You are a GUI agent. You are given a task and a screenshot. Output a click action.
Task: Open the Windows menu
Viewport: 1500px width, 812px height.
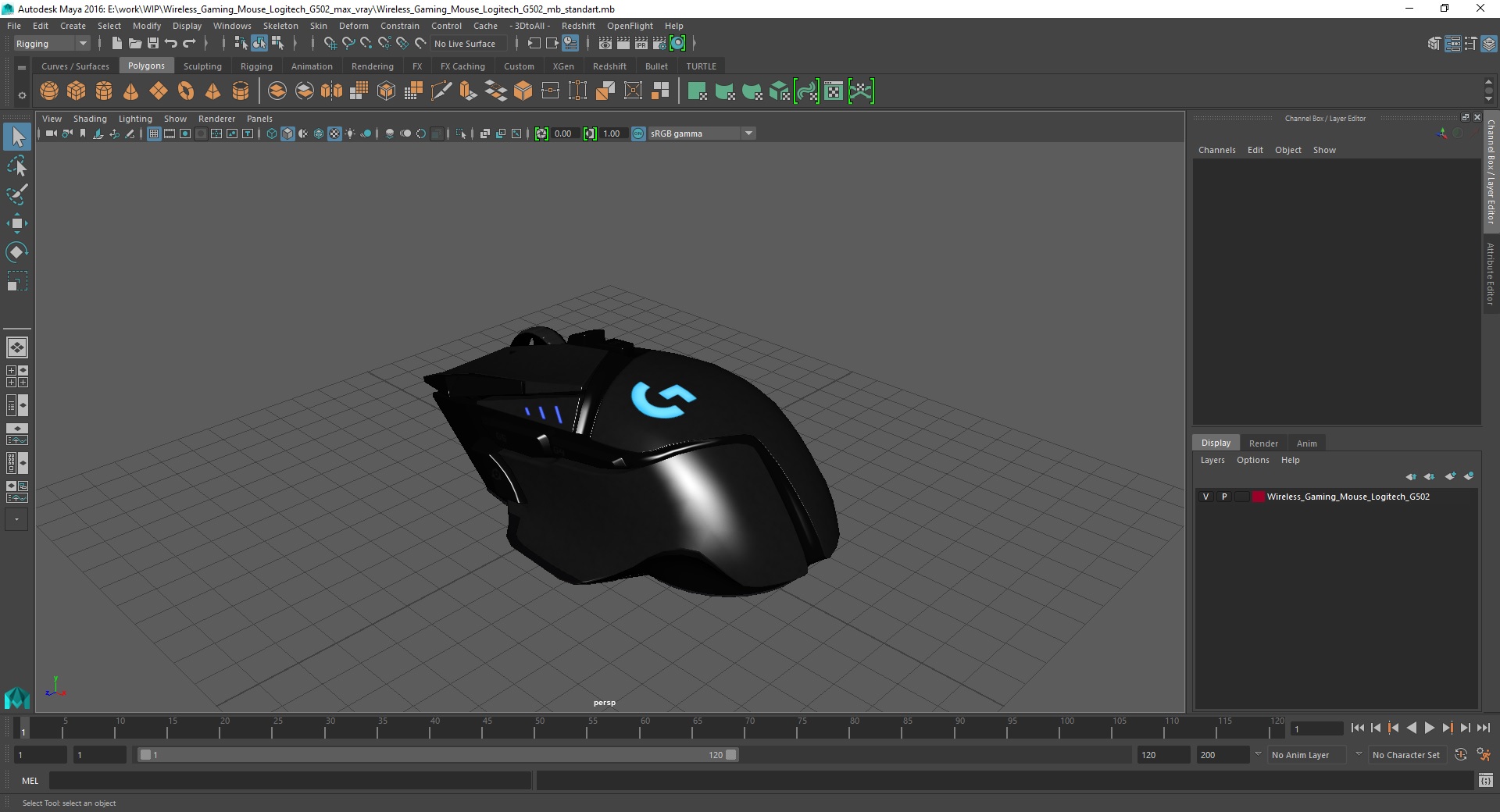232,26
